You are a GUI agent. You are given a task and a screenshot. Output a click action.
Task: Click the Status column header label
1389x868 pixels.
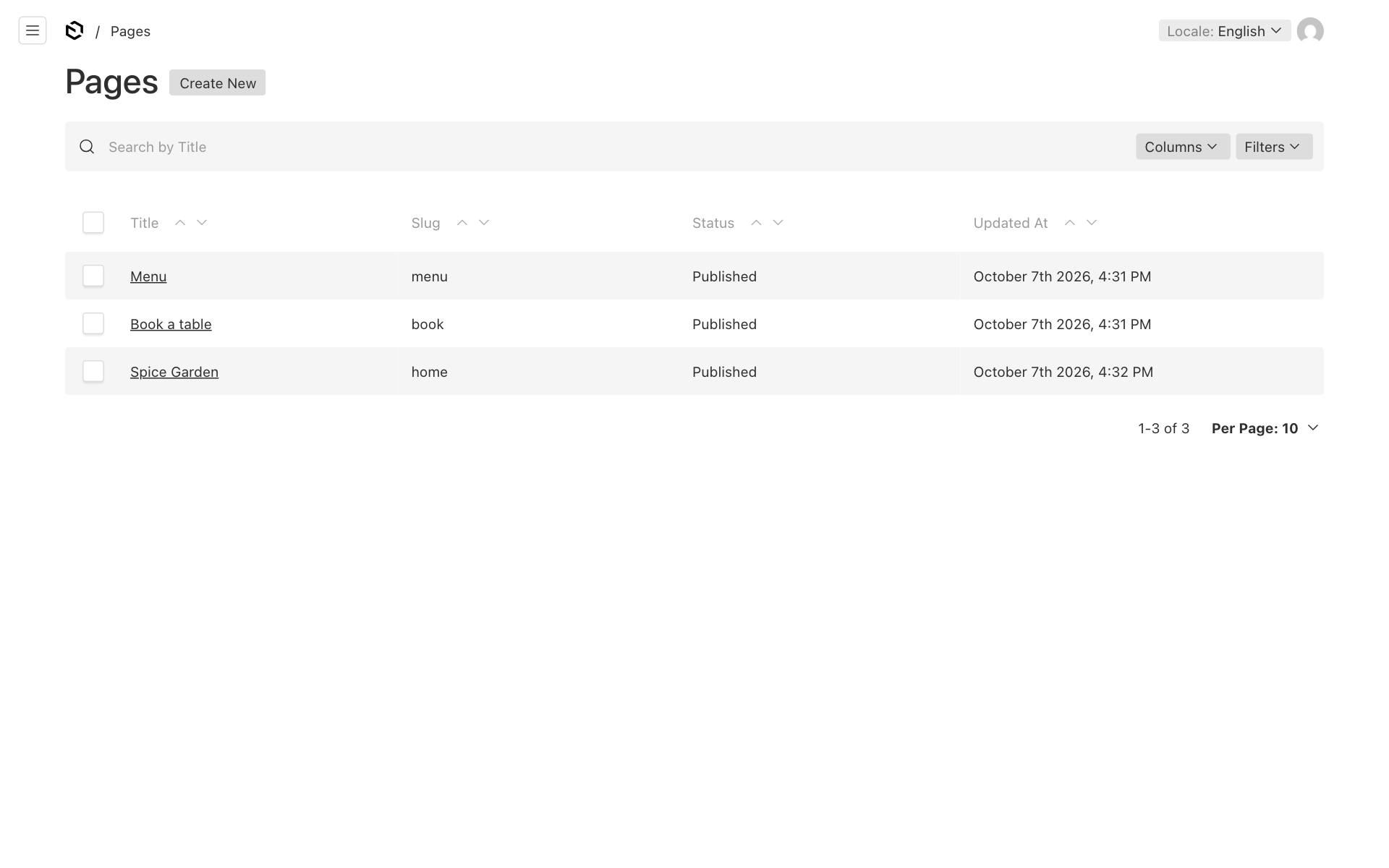[713, 223]
